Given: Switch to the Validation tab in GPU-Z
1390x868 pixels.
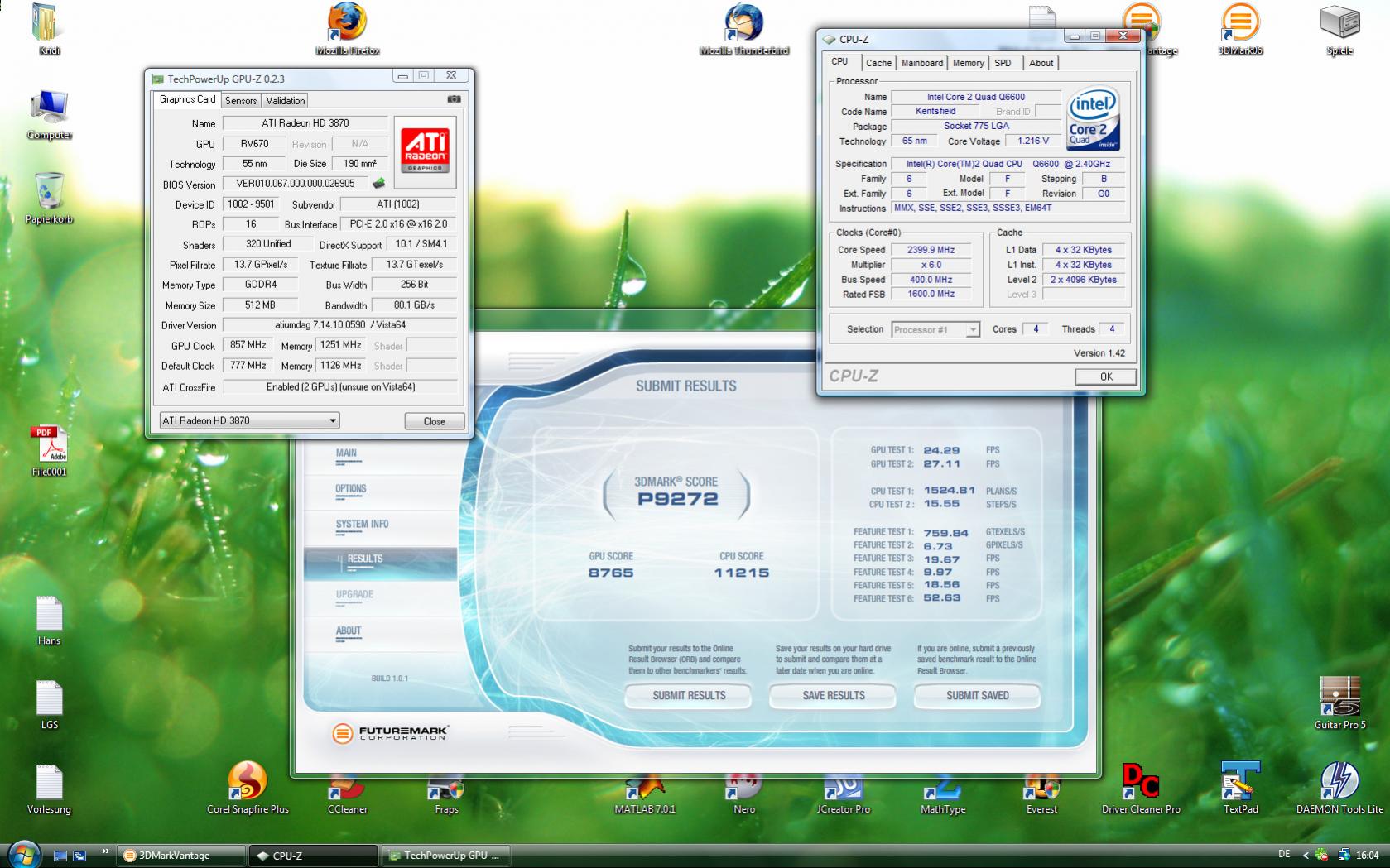Looking at the screenshot, I should [x=286, y=100].
